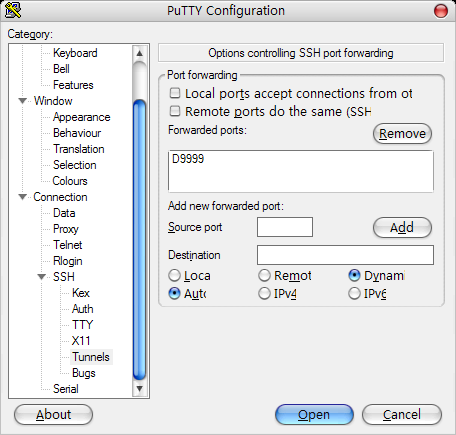
Task: Click the category list scroll down arrow
Action: click(139, 389)
